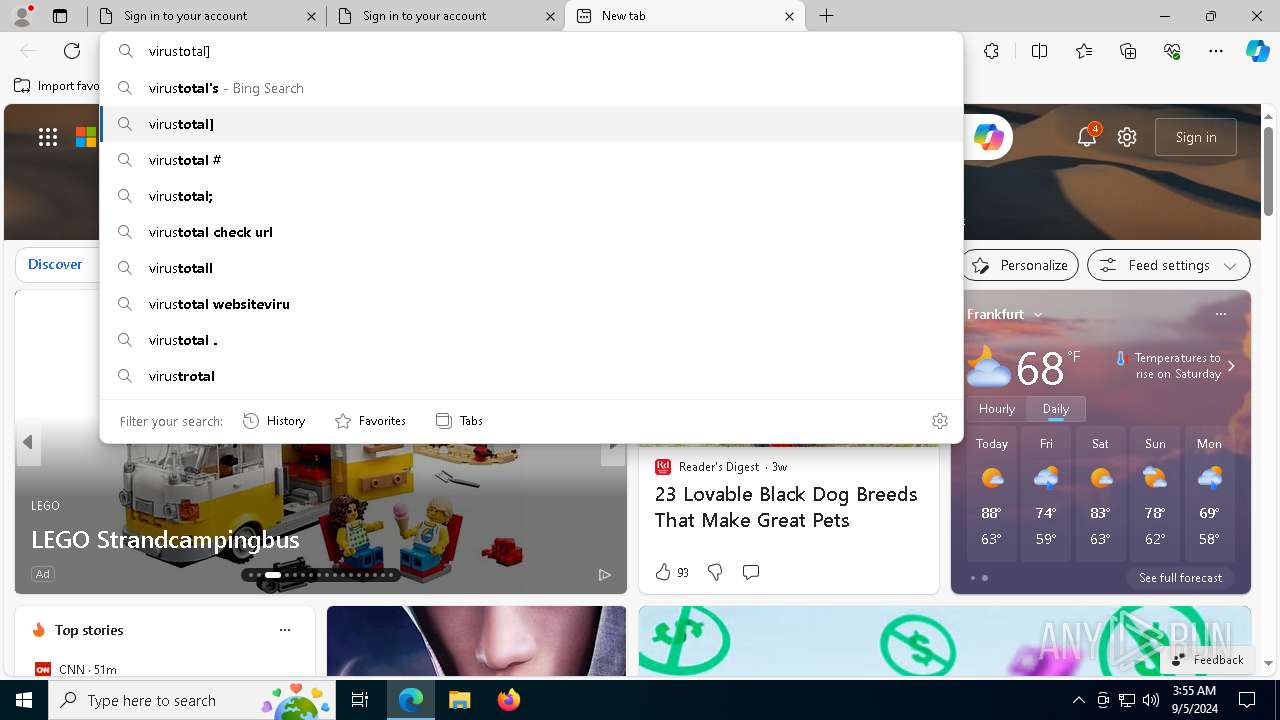
Task: Enable split screen view
Action: pos(1039,51)
